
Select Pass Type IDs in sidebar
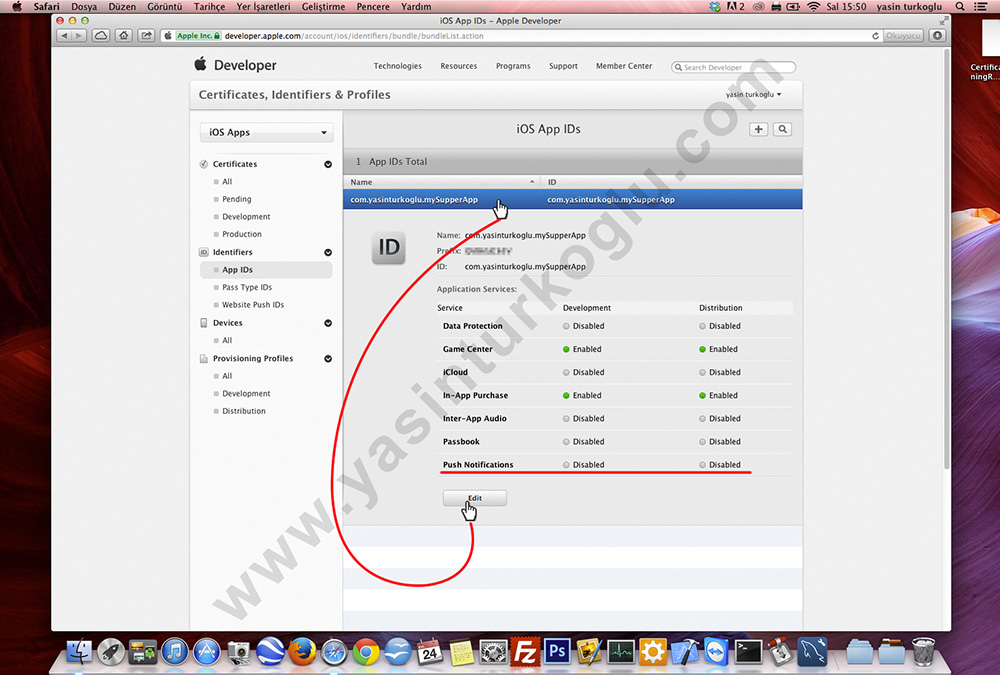click(x=247, y=287)
